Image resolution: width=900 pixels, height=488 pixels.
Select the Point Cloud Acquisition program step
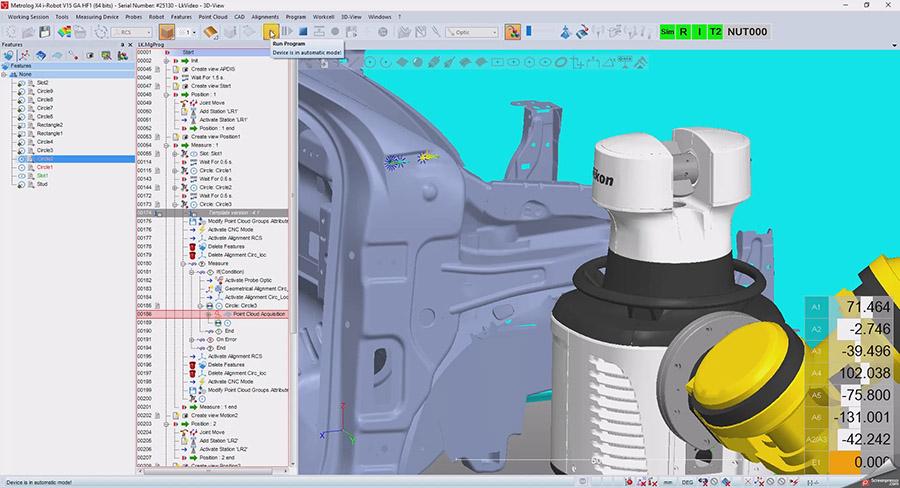click(x=259, y=314)
